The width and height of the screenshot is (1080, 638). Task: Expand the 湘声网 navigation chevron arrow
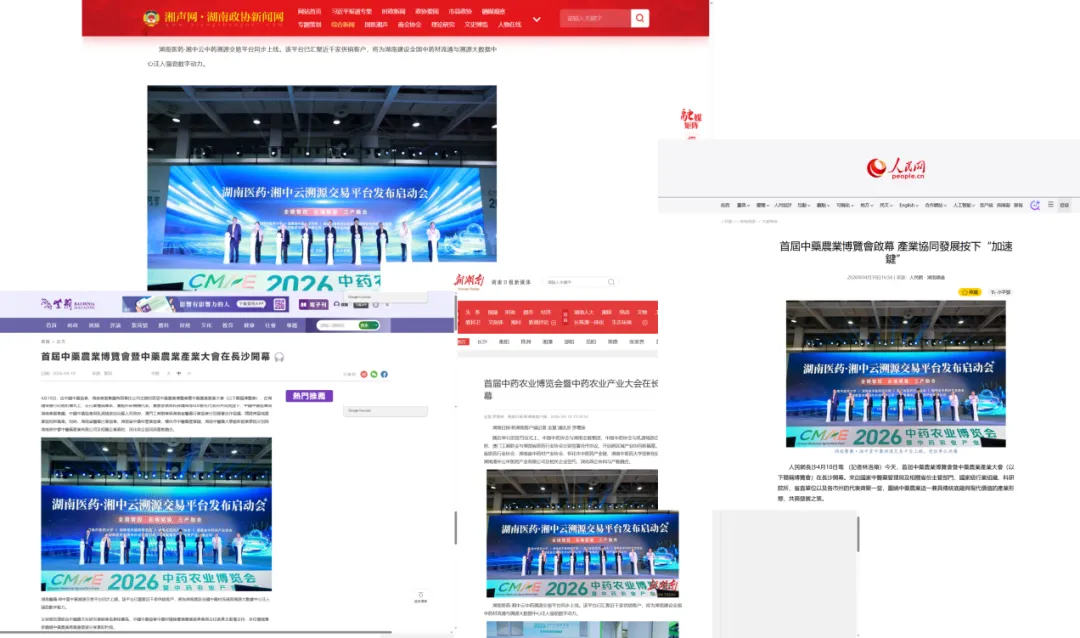pos(537,19)
